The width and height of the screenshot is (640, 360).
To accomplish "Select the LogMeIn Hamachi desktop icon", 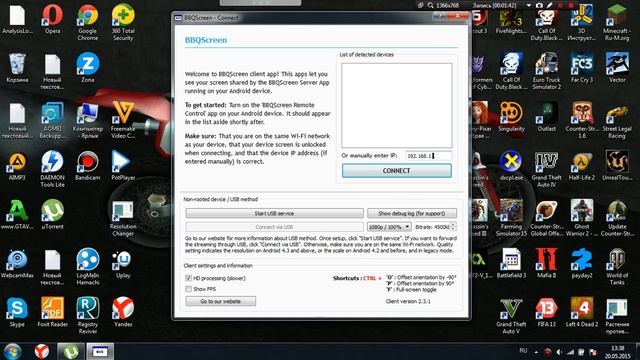I will [x=88, y=267].
